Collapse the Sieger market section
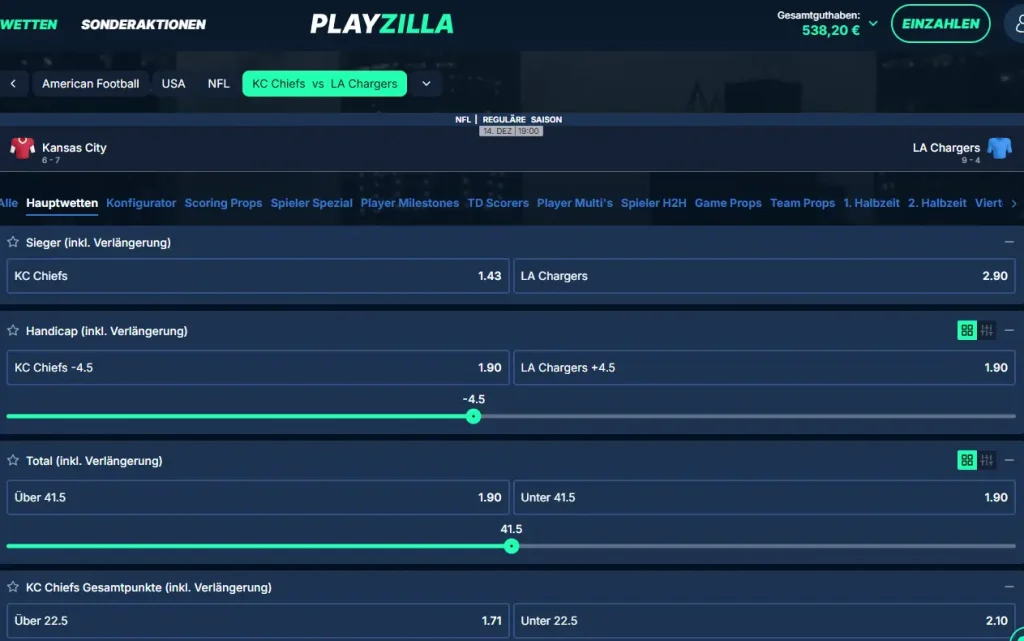This screenshot has width=1024, height=641. point(1011,242)
